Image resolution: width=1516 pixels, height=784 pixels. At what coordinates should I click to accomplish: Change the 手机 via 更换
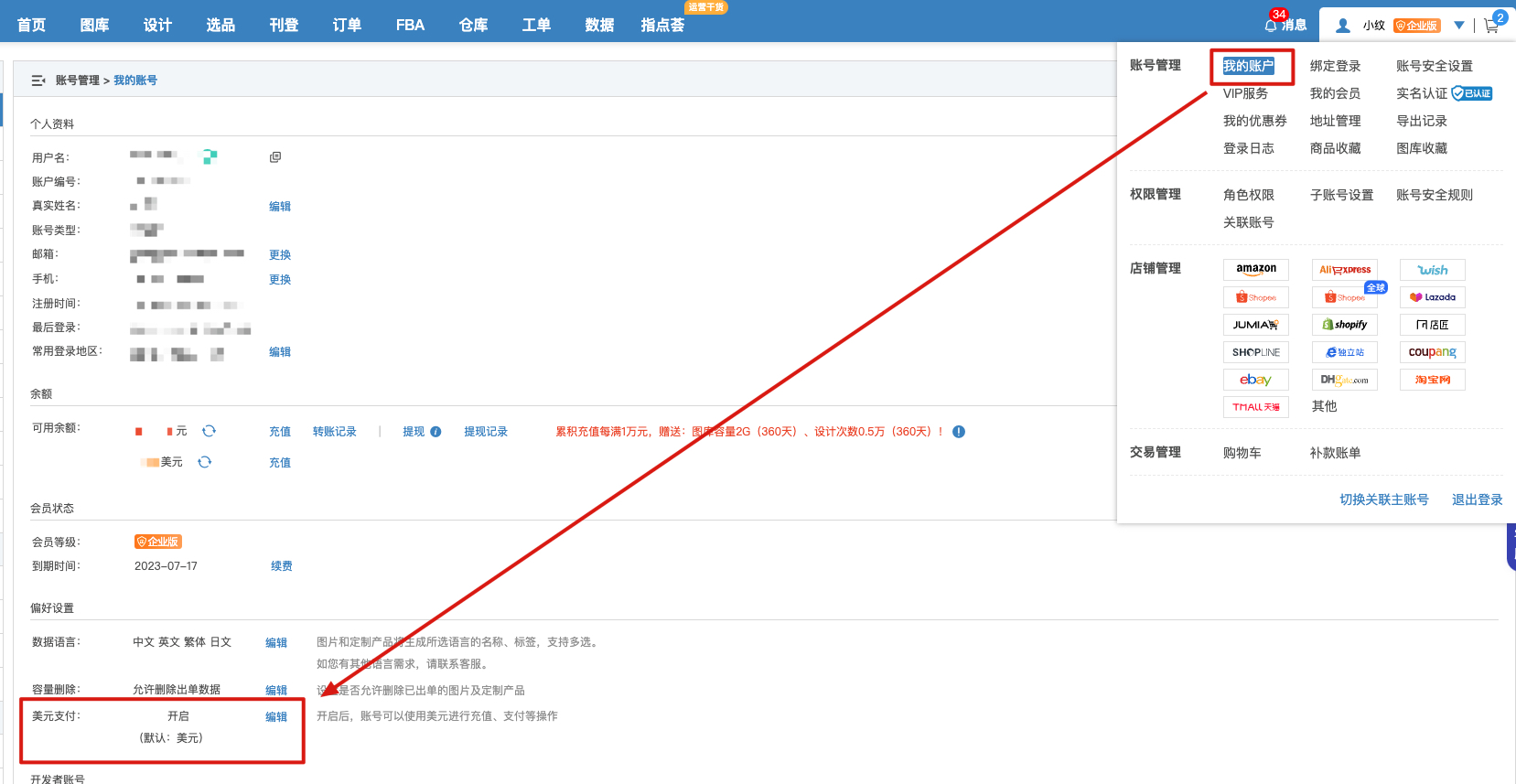click(280, 280)
